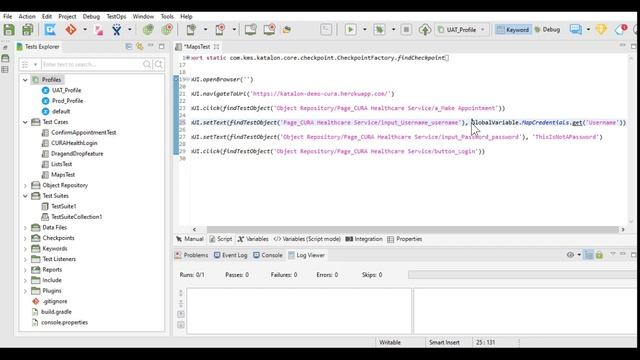The height and width of the screenshot is (360, 640).
Task: Open the Spy Web icon
Action: coord(148,29)
